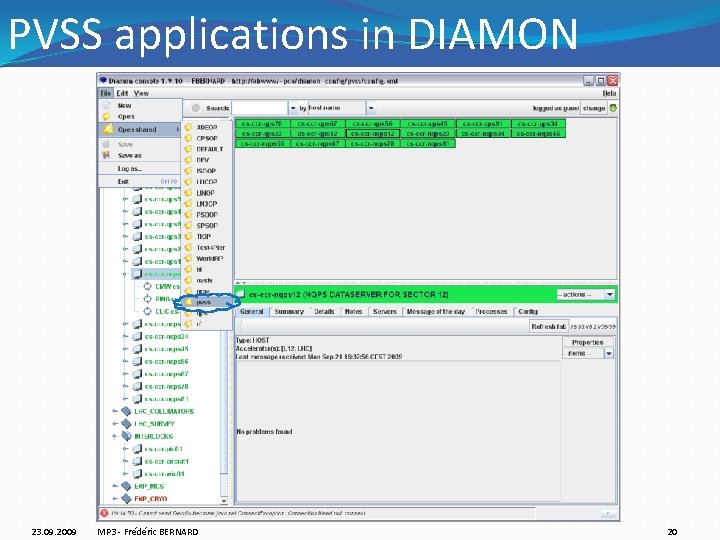Click the green connection status indicator icon

(x=613, y=108)
